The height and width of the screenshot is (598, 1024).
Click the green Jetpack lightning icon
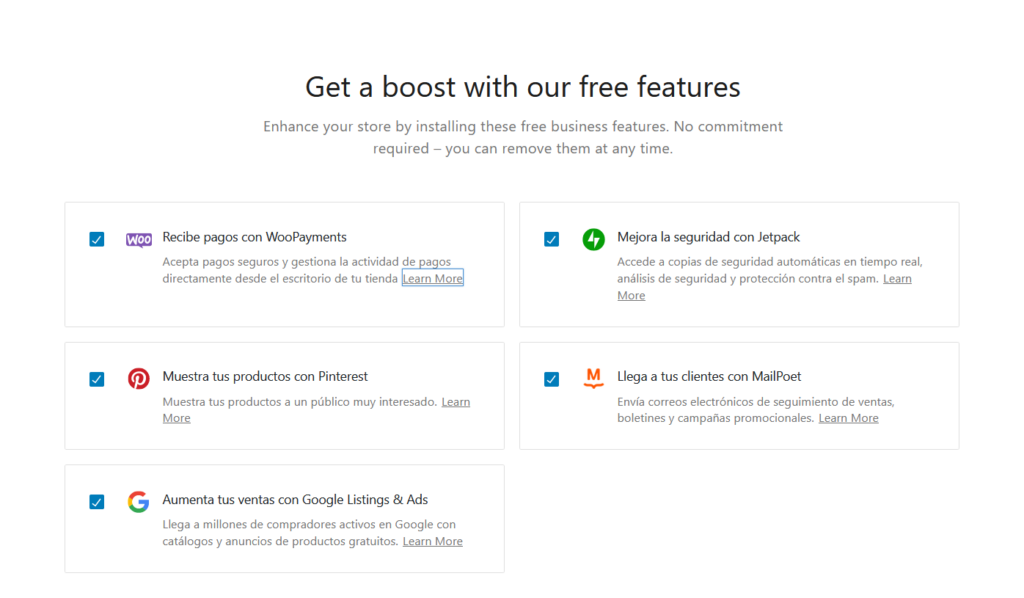pyautogui.click(x=593, y=239)
